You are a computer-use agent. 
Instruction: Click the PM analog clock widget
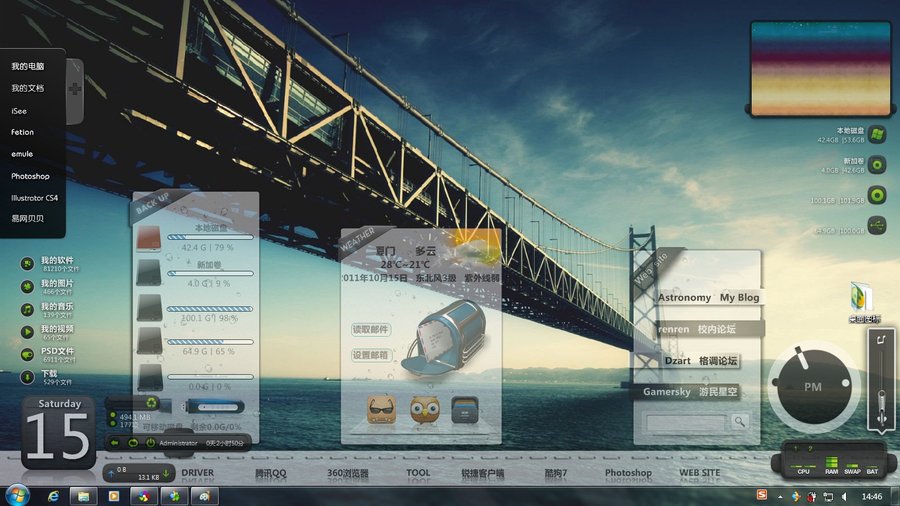click(x=813, y=387)
